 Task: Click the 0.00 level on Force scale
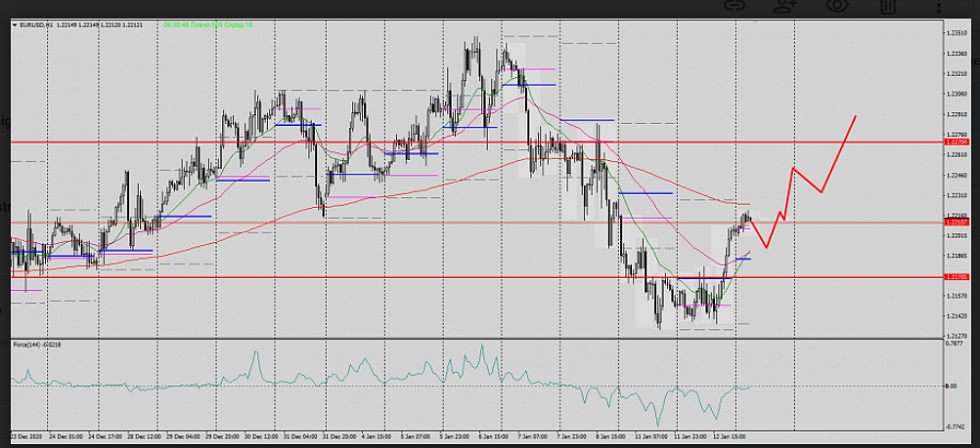952,385
